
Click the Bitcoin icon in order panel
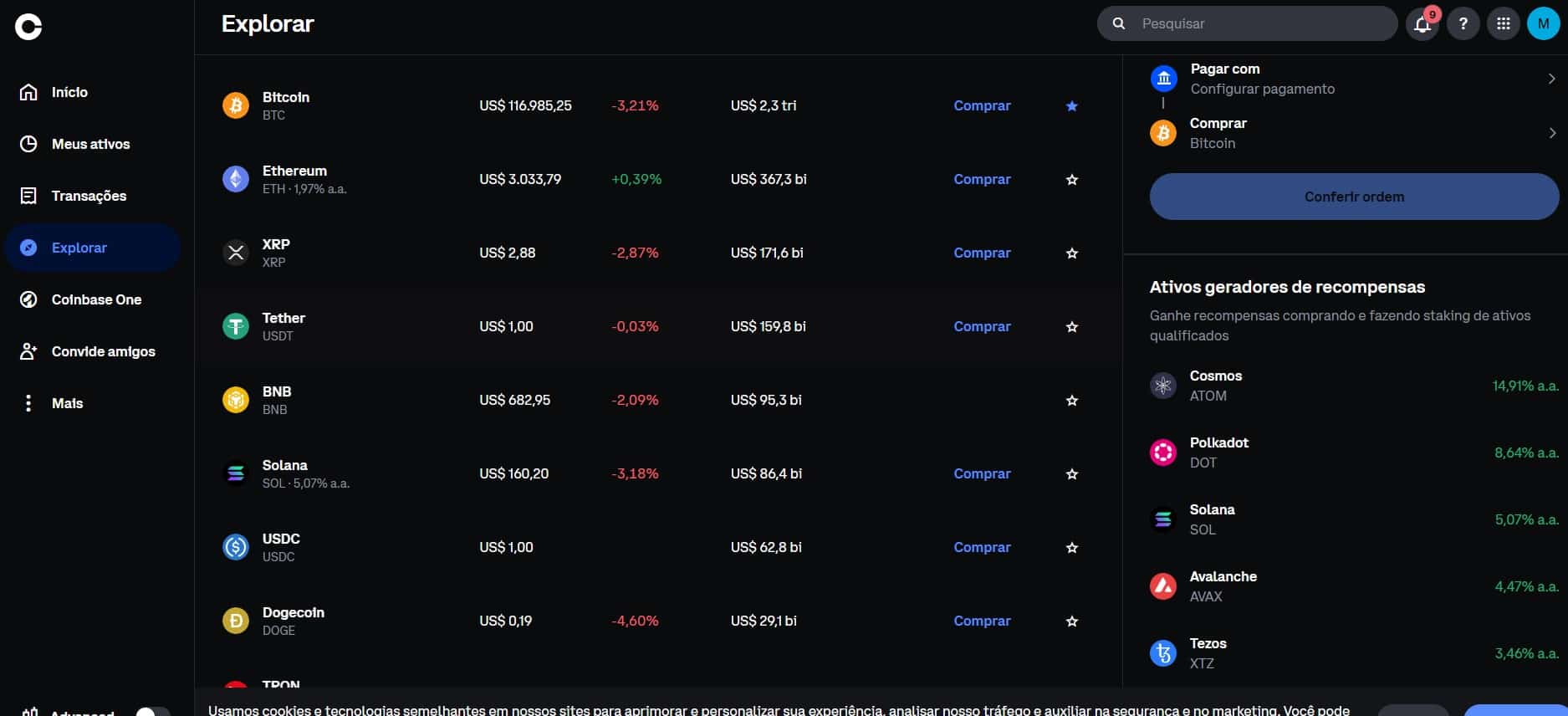pos(1163,133)
